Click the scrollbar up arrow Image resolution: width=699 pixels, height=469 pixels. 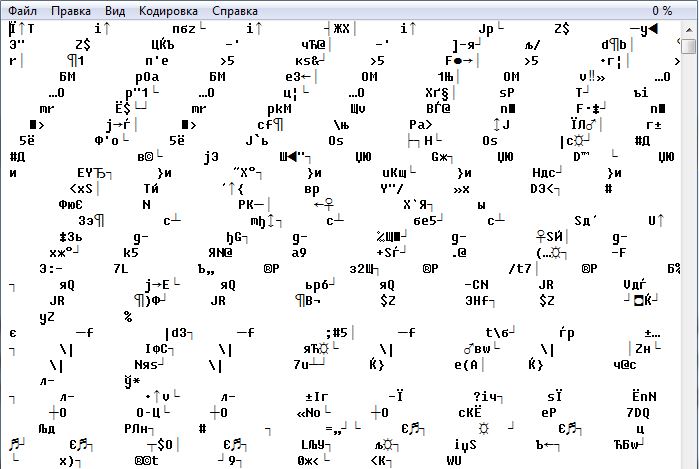[689, 30]
